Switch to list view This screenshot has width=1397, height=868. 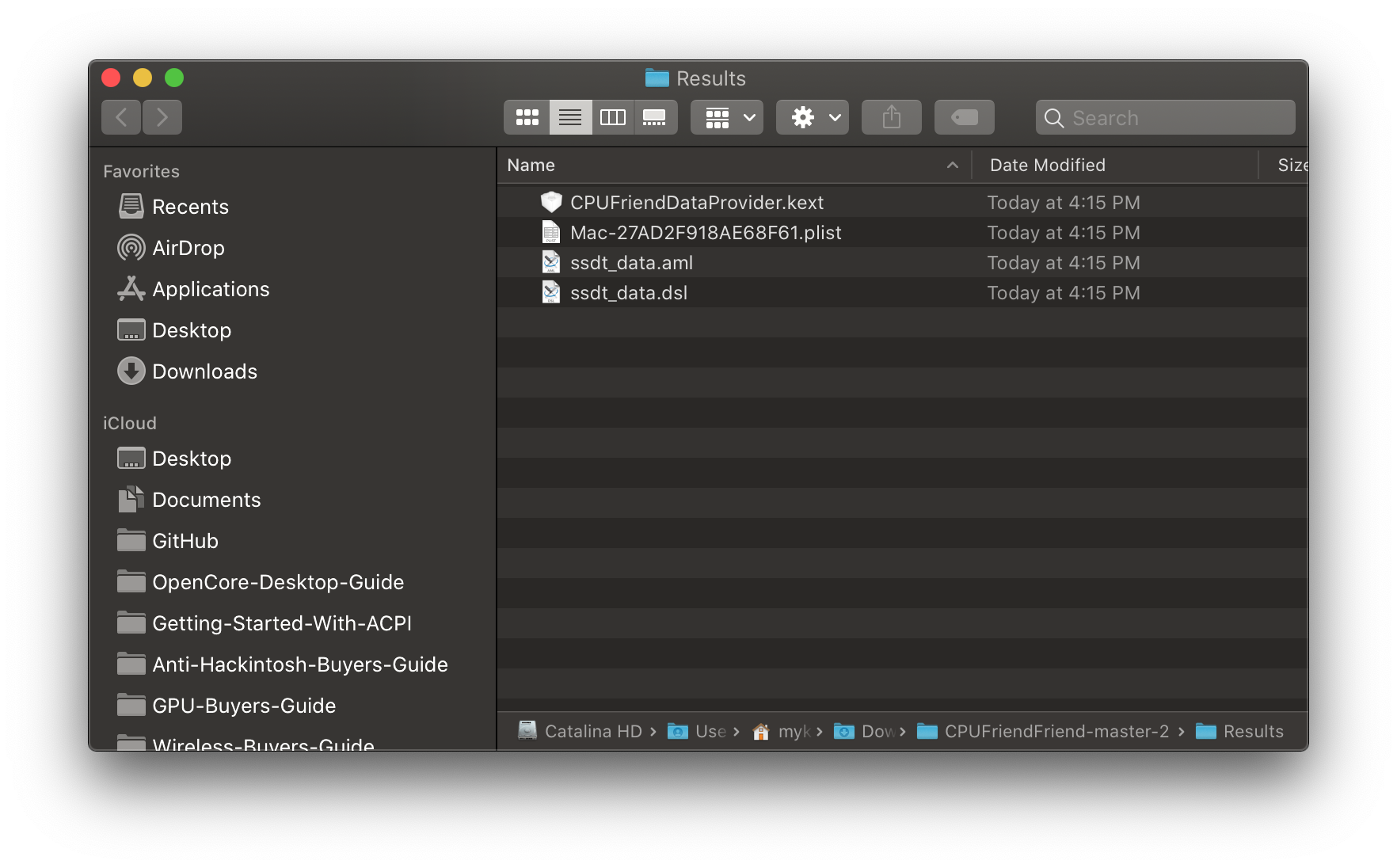click(x=570, y=117)
